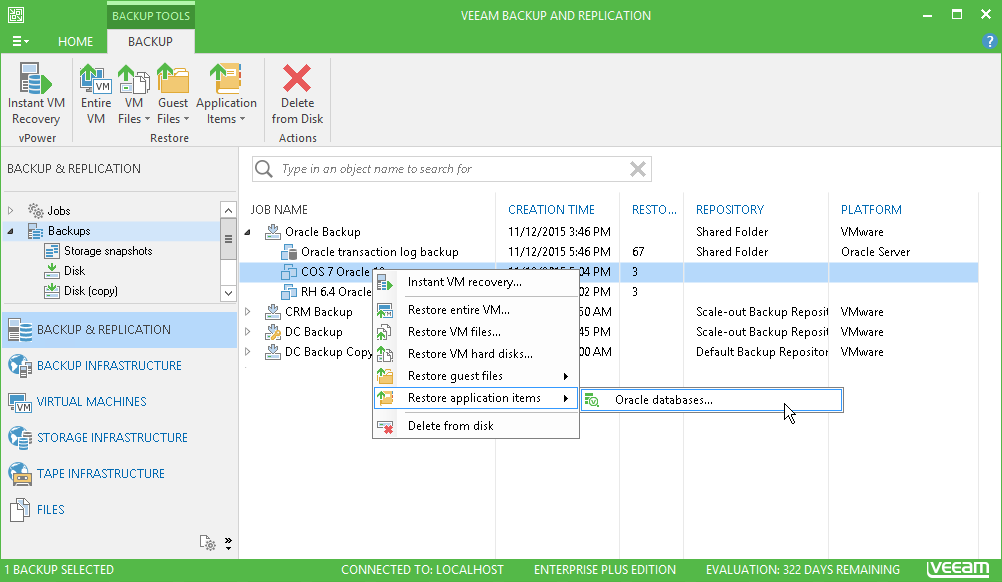Viewport: 1002px width, 582px height.
Task: Expand the CRM Backup job row
Action: tap(248, 312)
